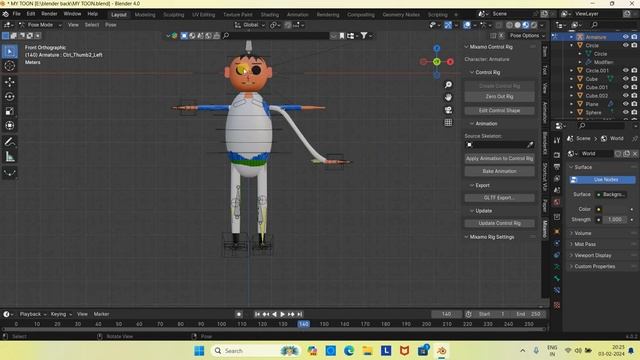Click the Edit Control Shape button

[499, 111]
